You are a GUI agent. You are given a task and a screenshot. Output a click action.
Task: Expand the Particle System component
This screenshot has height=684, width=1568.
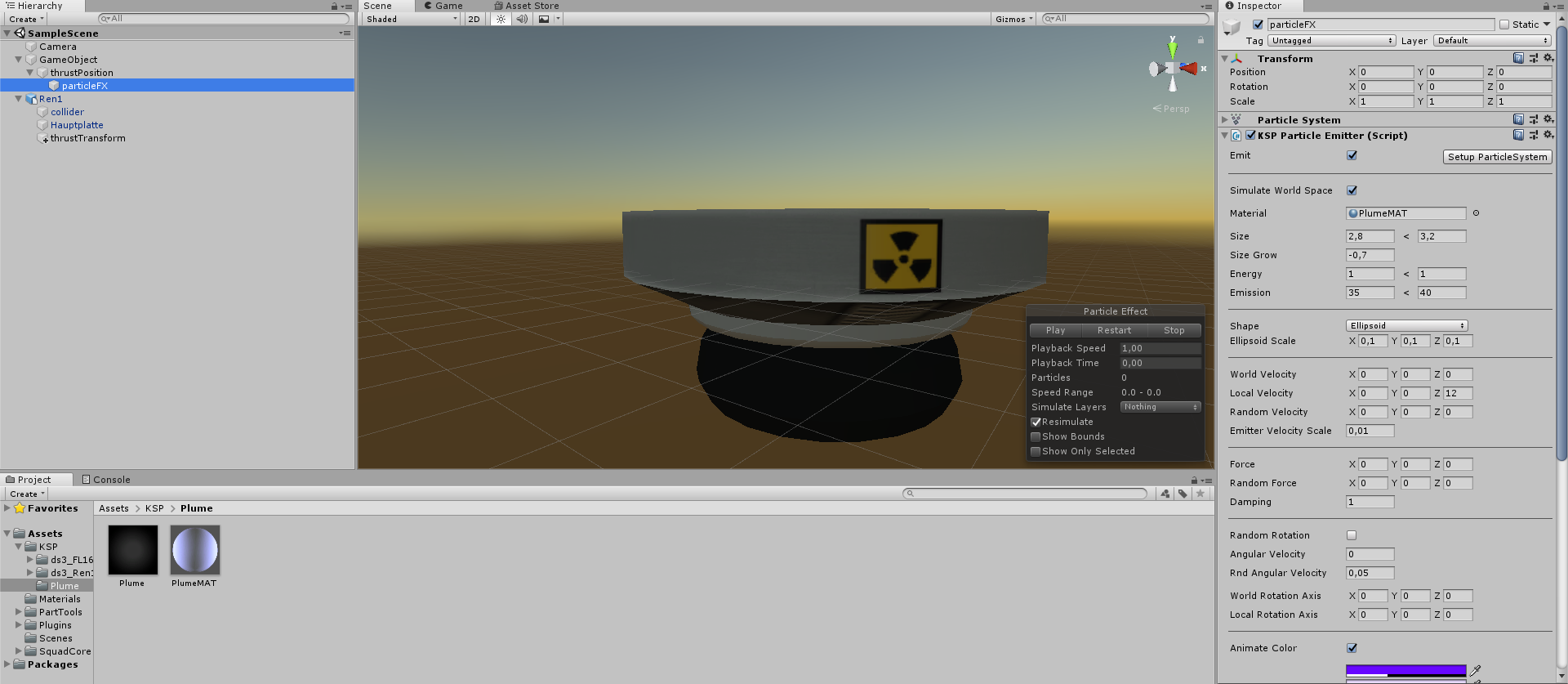tap(1224, 119)
